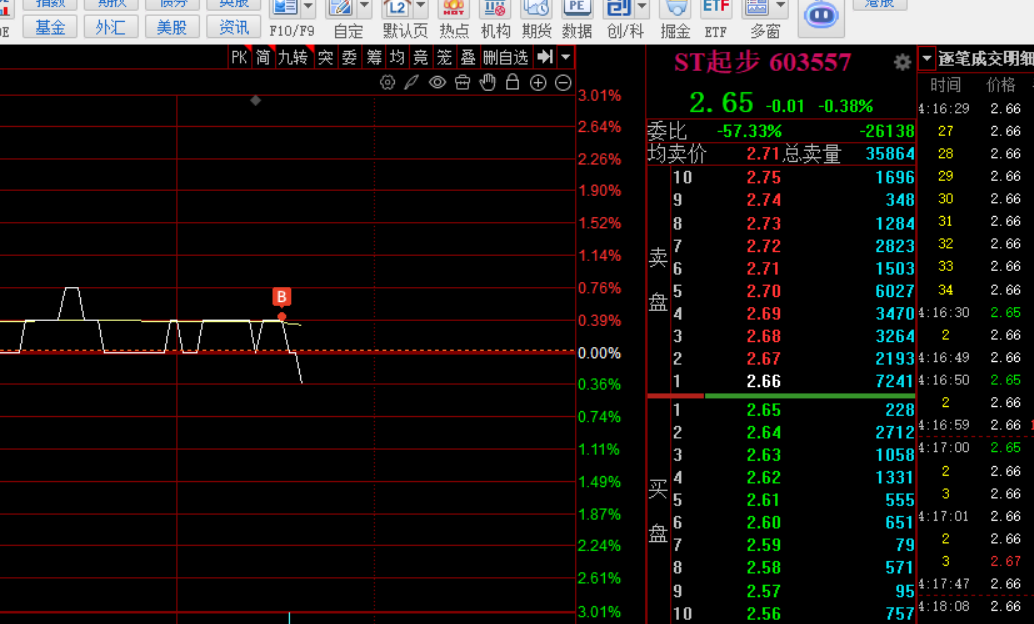Select the drawing pen tool
The image size is (1034, 624).
[412, 82]
